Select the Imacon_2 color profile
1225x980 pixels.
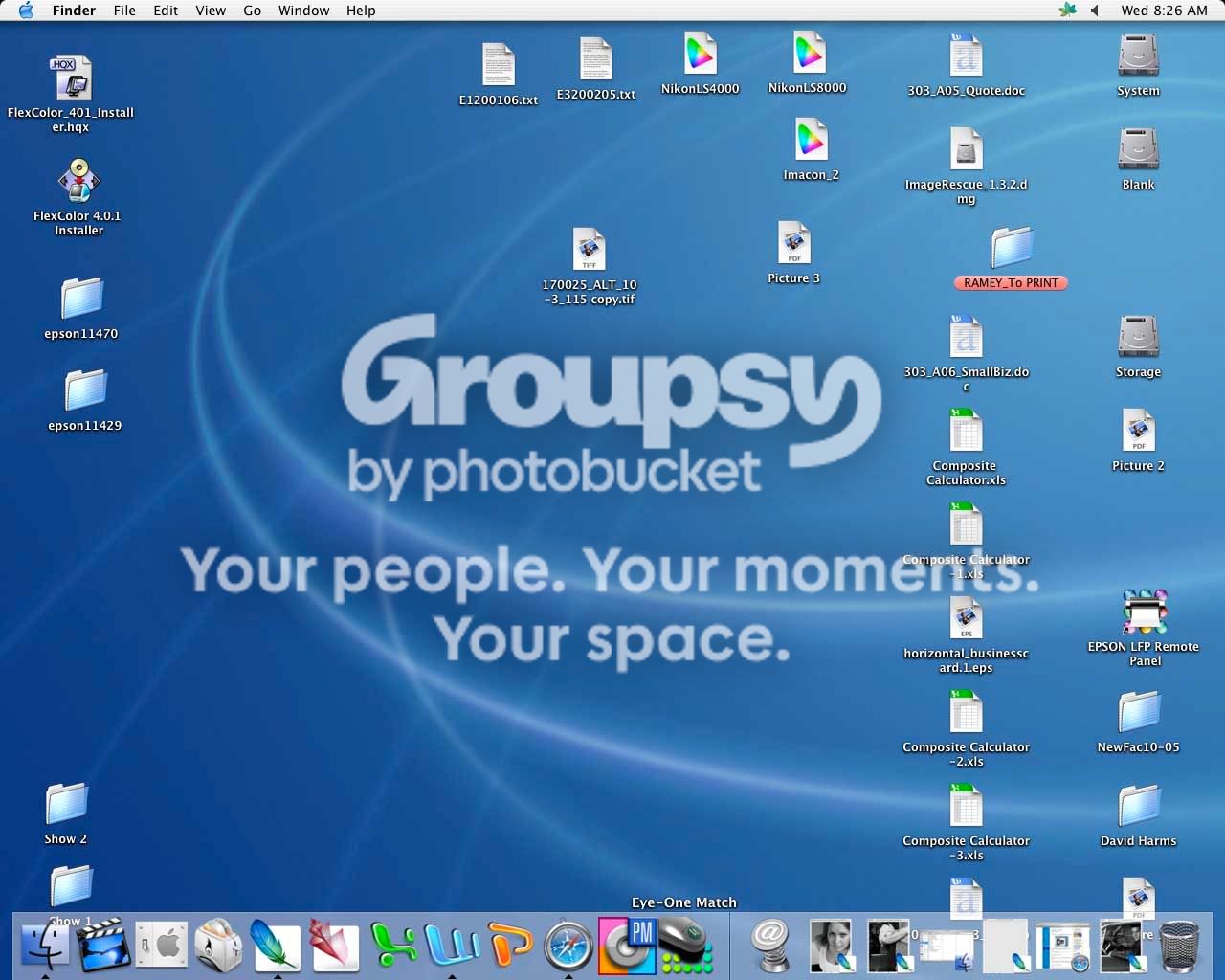click(x=811, y=140)
